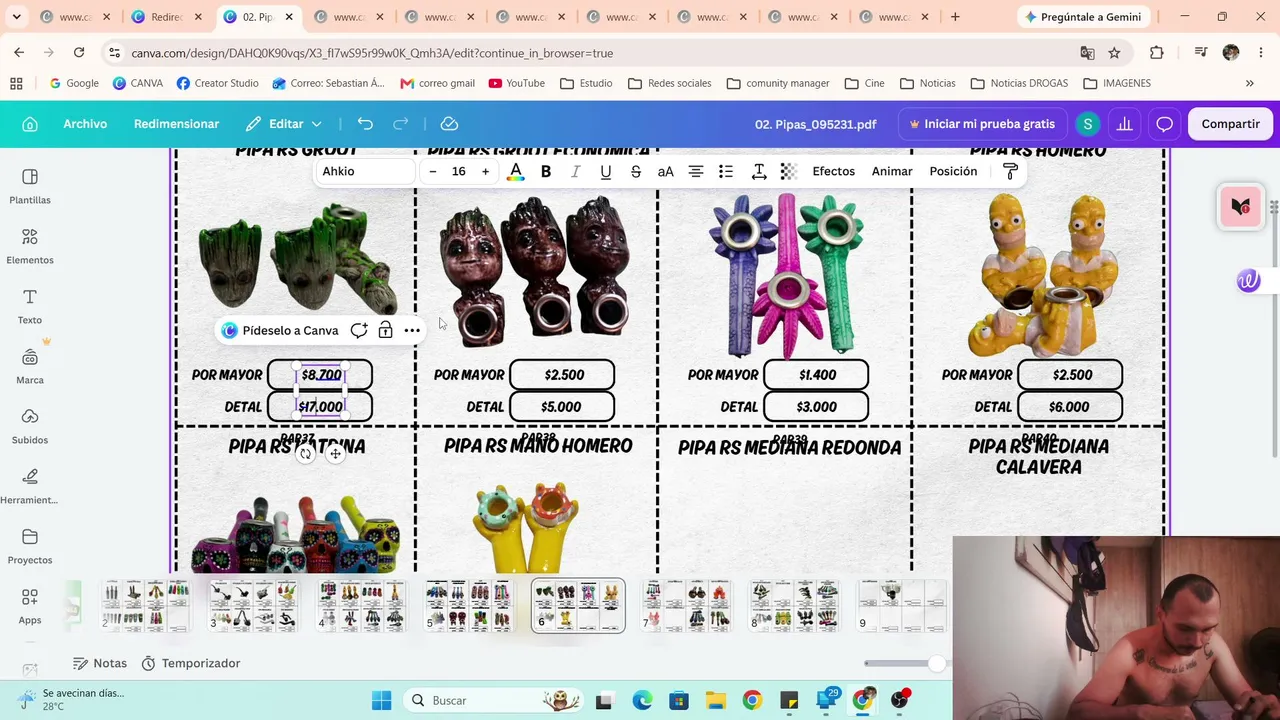
Task: Toggle bold formatting
Action: tap(546, 172)
